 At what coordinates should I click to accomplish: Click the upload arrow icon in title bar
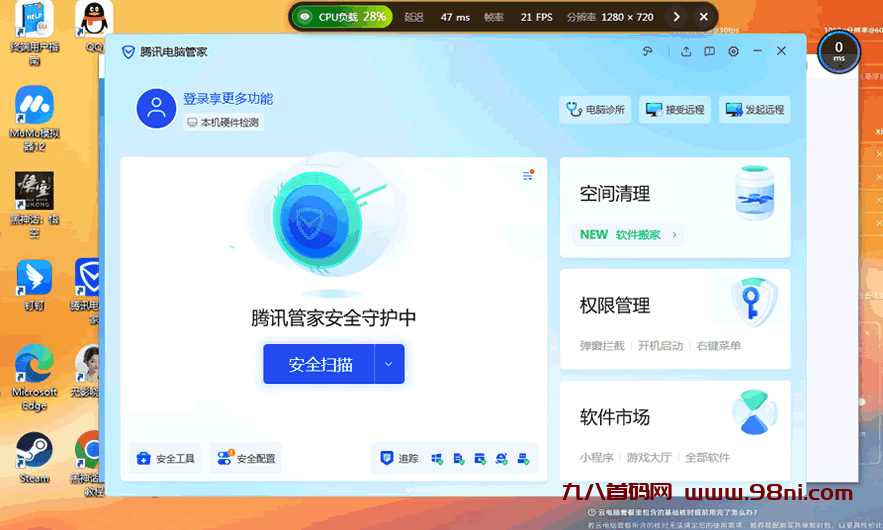pos(686,52)
